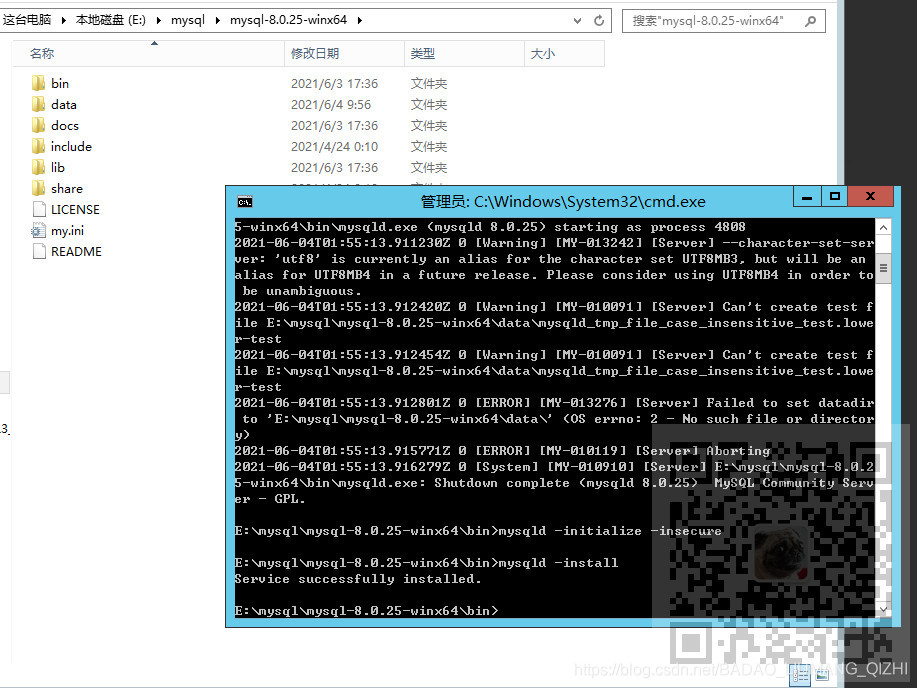Click the cmd.exe title bar icon
This screenshot has height=688, width=917.
pyautogui.click(x=245, y=202)
